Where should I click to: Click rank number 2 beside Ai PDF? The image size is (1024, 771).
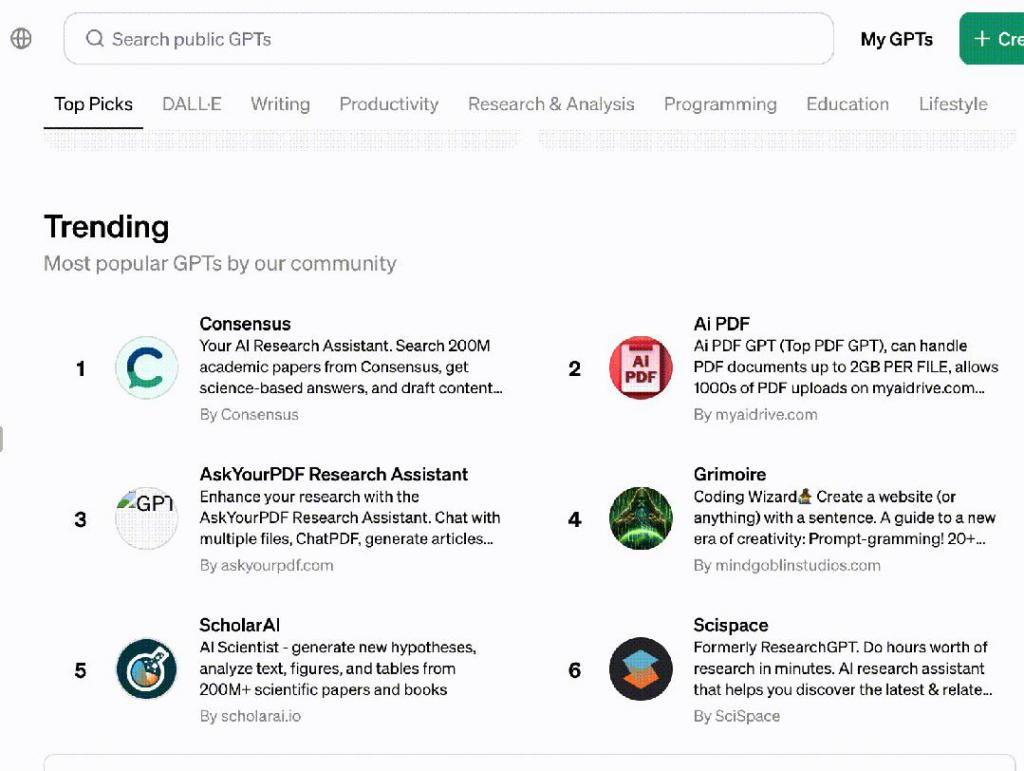tap(575, 369)
